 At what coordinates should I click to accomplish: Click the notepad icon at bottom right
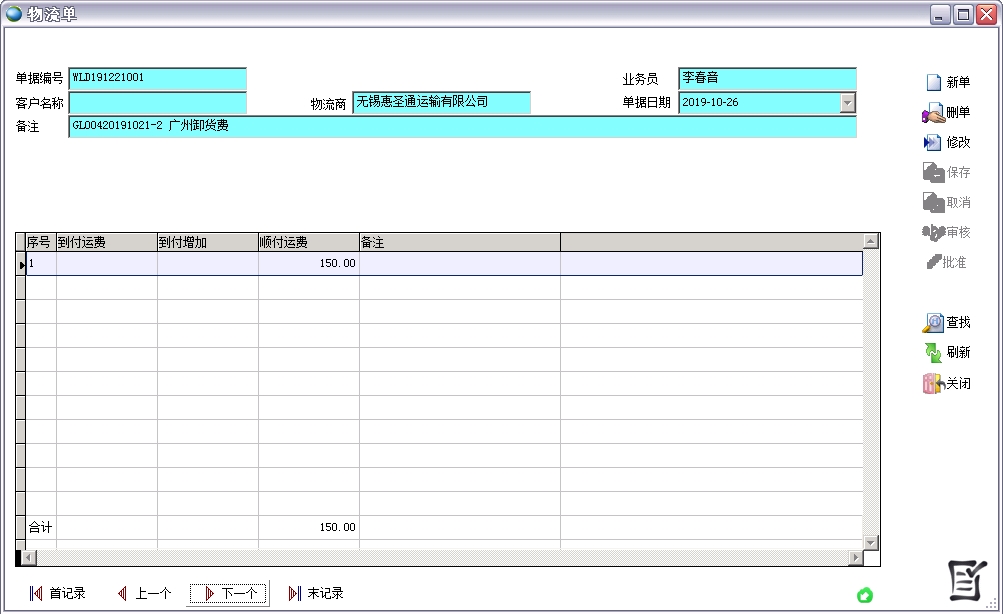coord(967,581)
